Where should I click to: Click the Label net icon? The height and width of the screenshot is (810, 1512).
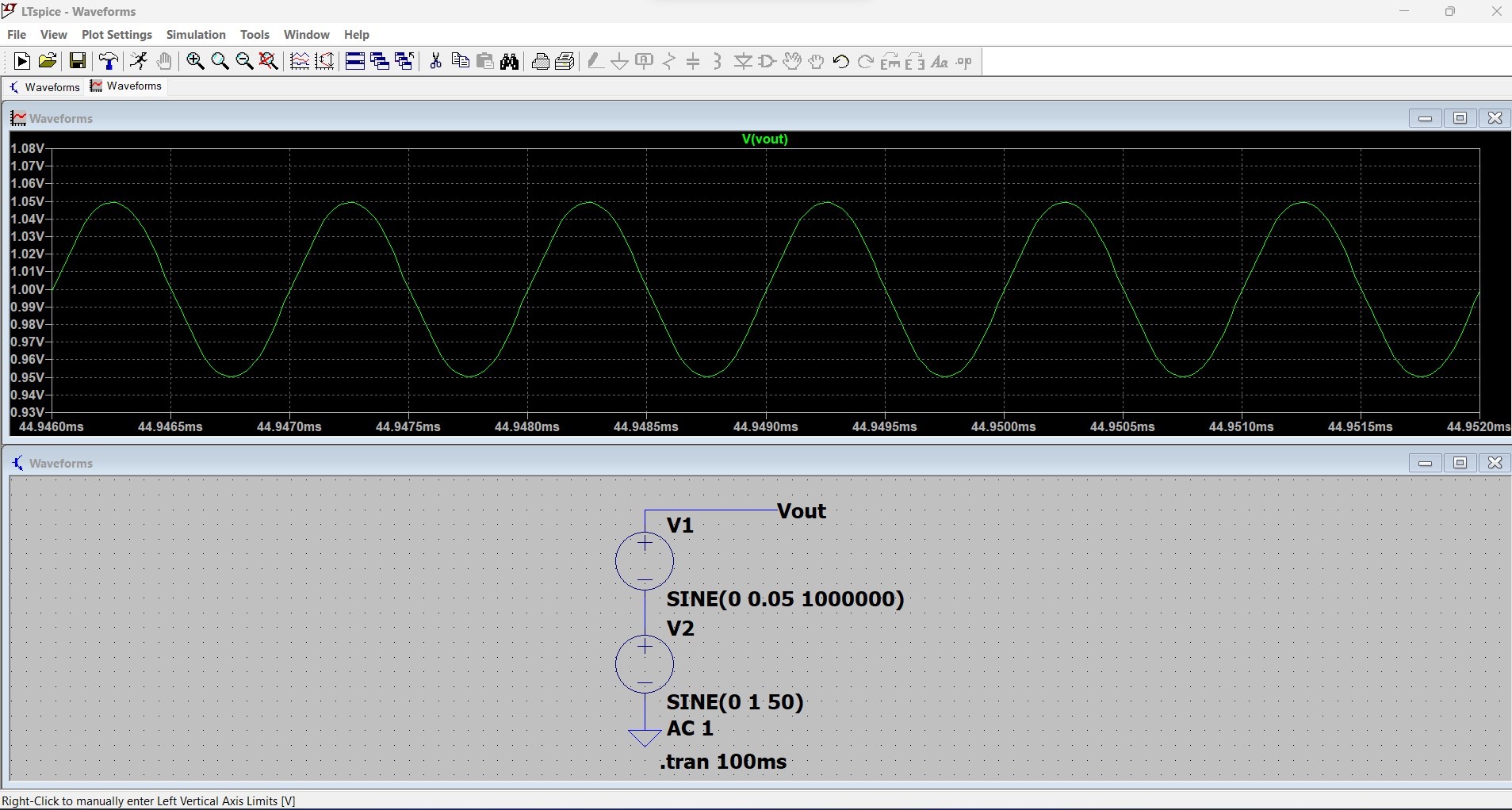(645, 62)
